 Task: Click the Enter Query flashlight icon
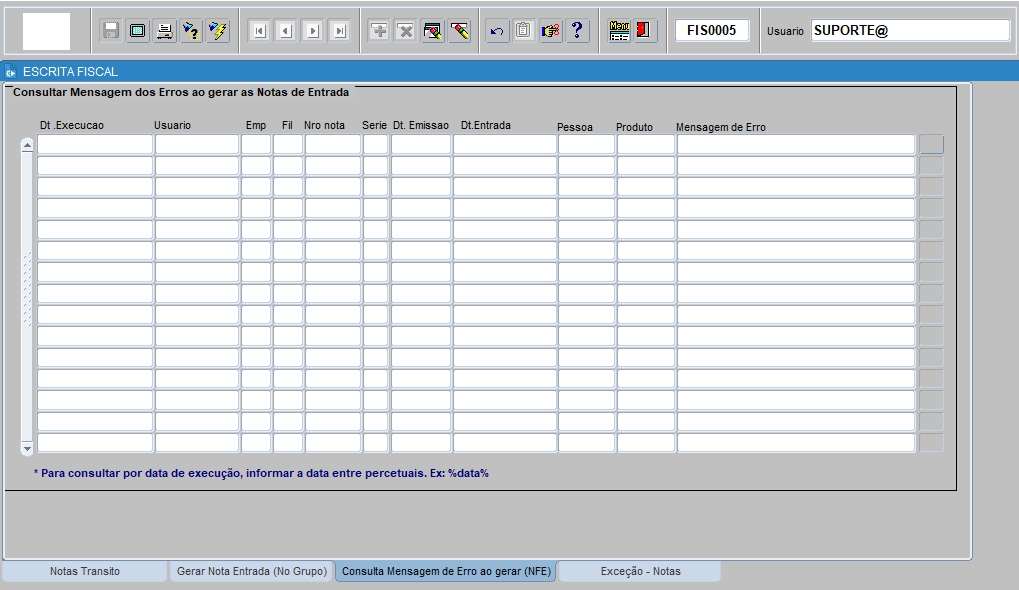[x=190, y=31]
